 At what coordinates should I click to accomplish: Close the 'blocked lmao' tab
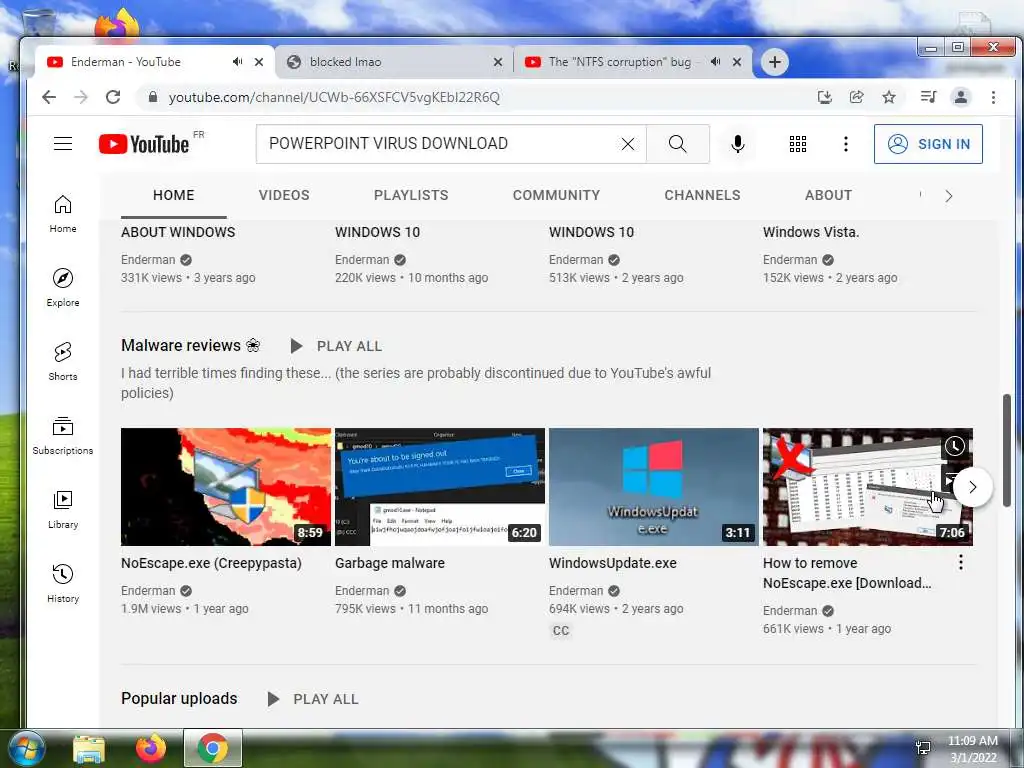tap(498, 62)
